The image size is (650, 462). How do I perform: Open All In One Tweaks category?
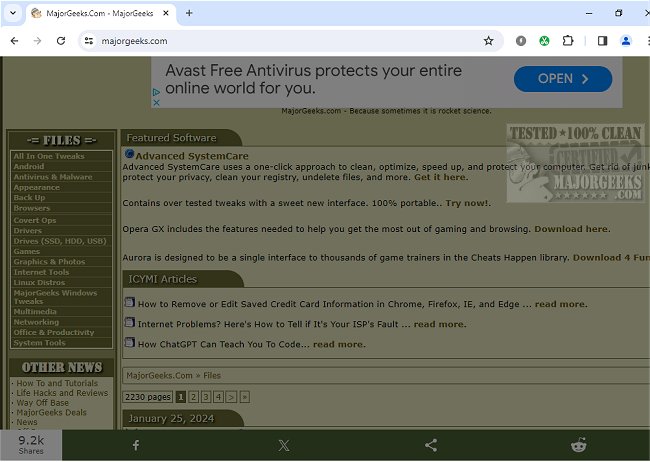click(x=49, y=156)
